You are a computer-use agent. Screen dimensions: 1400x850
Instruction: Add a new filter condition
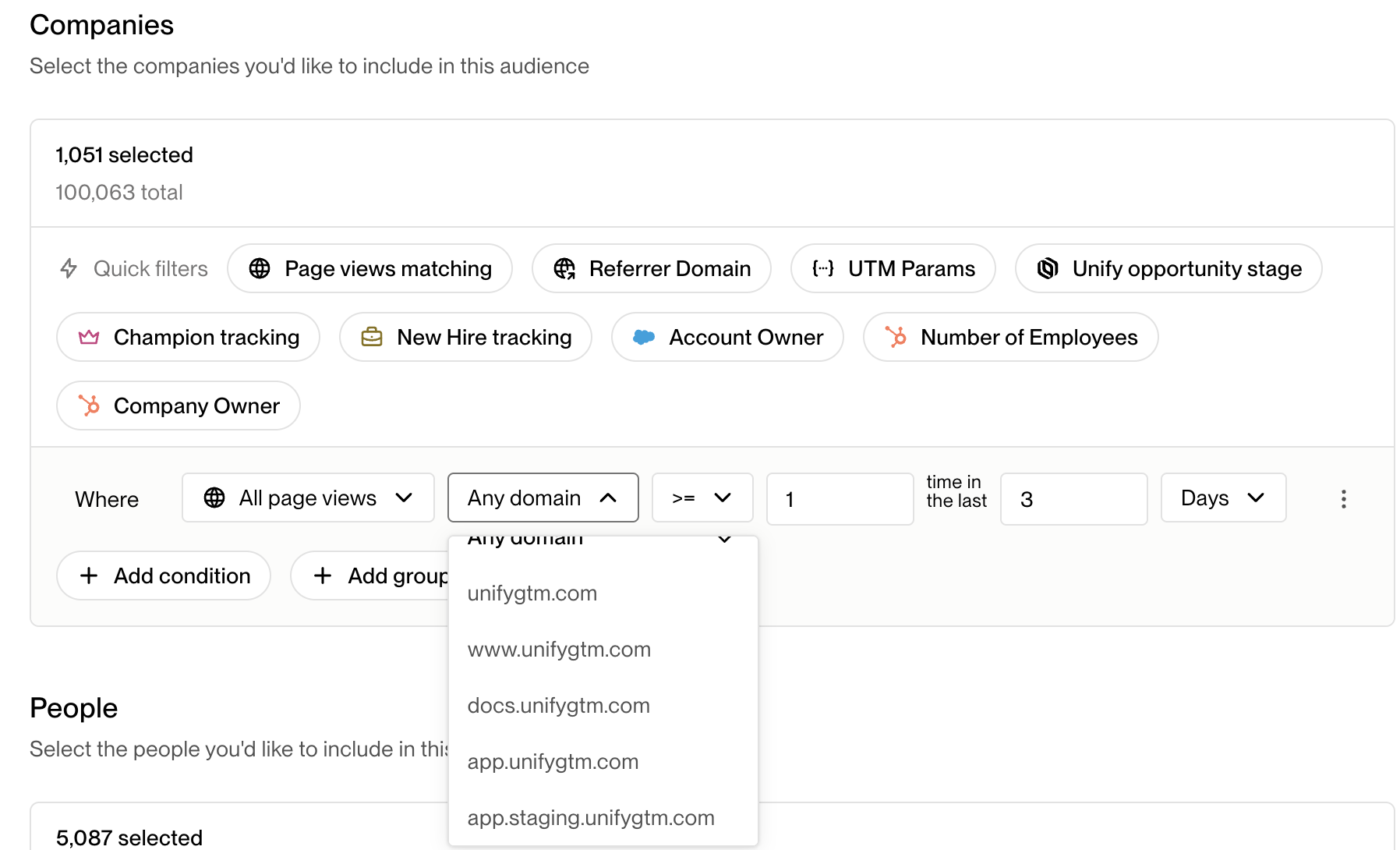(x=164, y=576)
